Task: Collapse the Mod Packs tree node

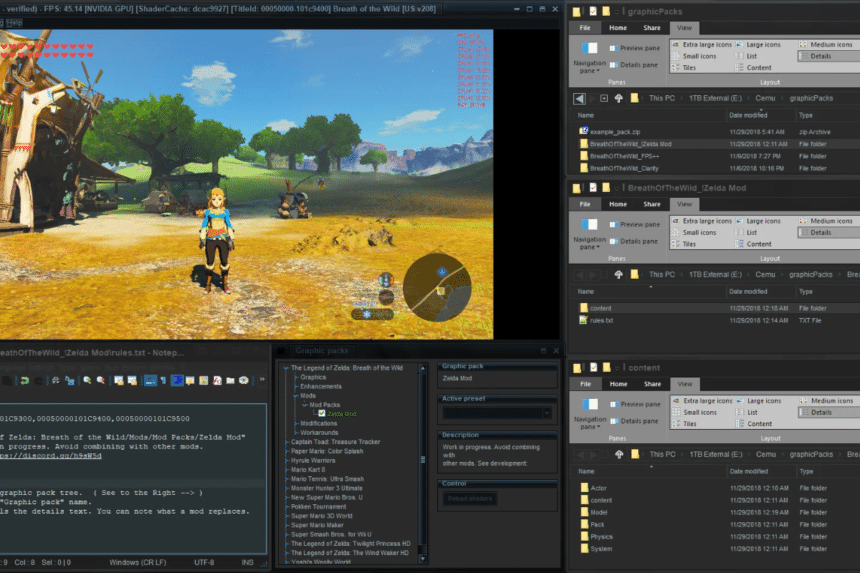Action: 305,405
